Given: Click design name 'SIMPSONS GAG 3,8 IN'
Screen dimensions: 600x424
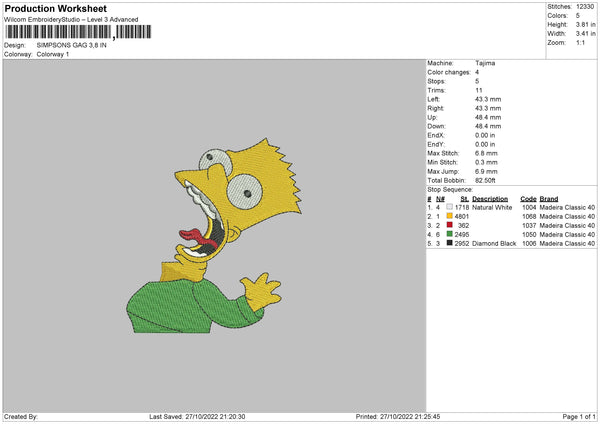Looking at the screenshot, I should point(72,45).
